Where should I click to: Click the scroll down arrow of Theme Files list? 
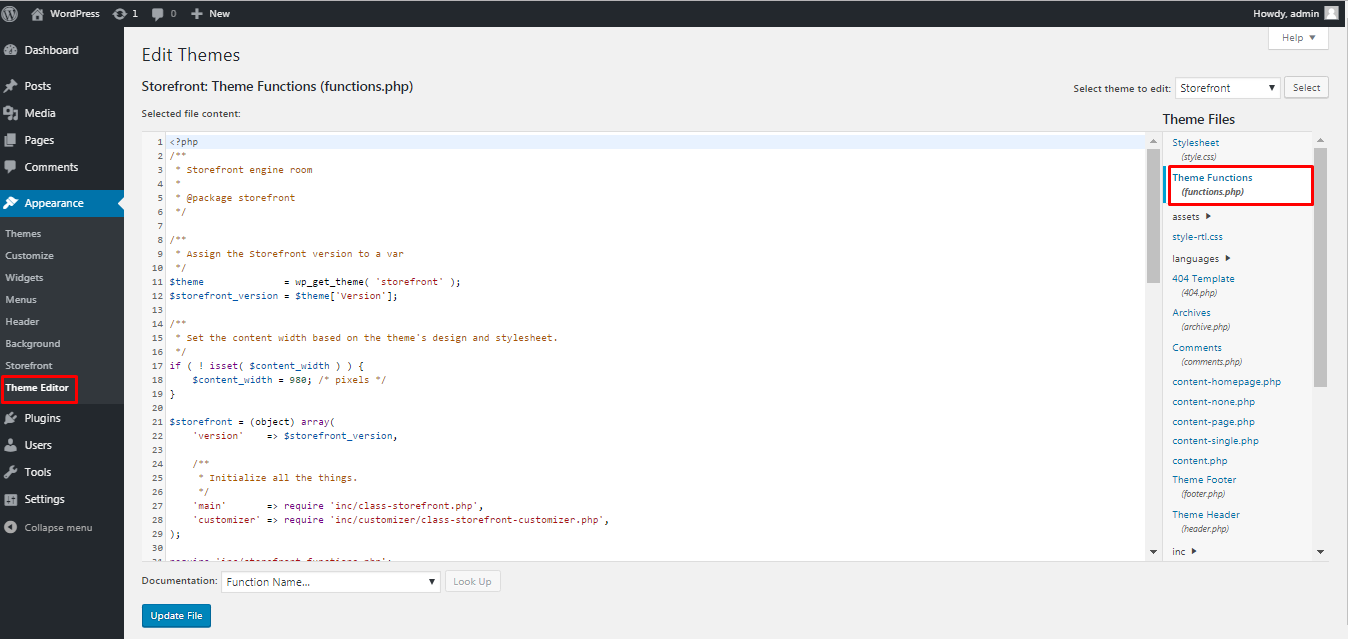pyautogui.click(x=1320, y=552)
